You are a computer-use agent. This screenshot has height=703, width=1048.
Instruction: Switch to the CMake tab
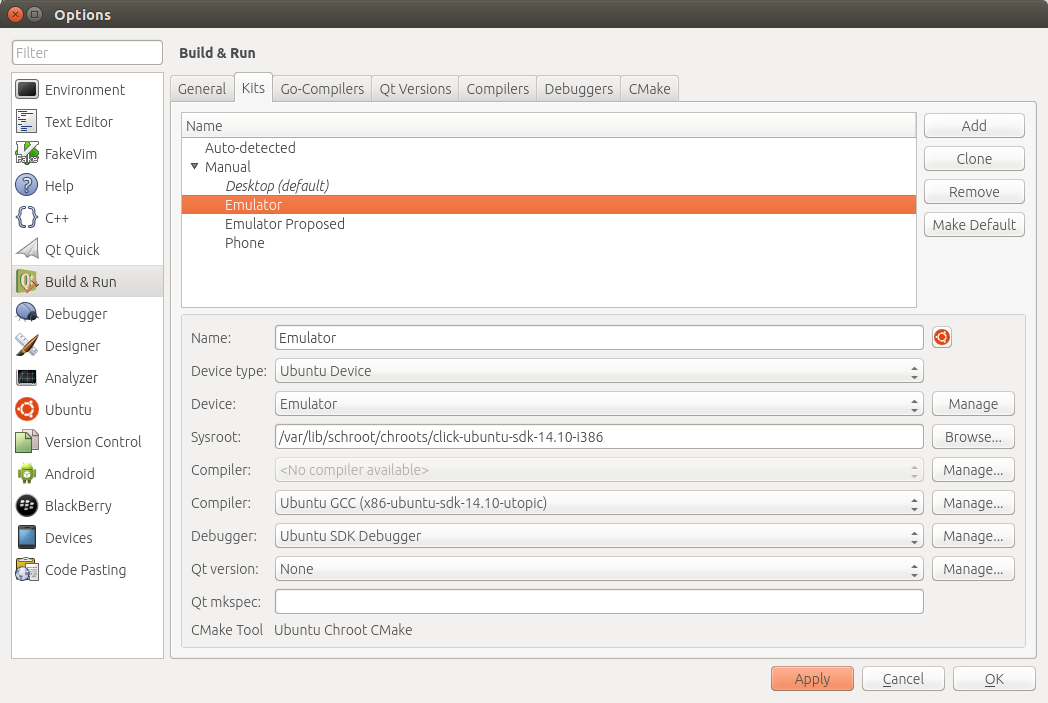[x=649, y=89]
